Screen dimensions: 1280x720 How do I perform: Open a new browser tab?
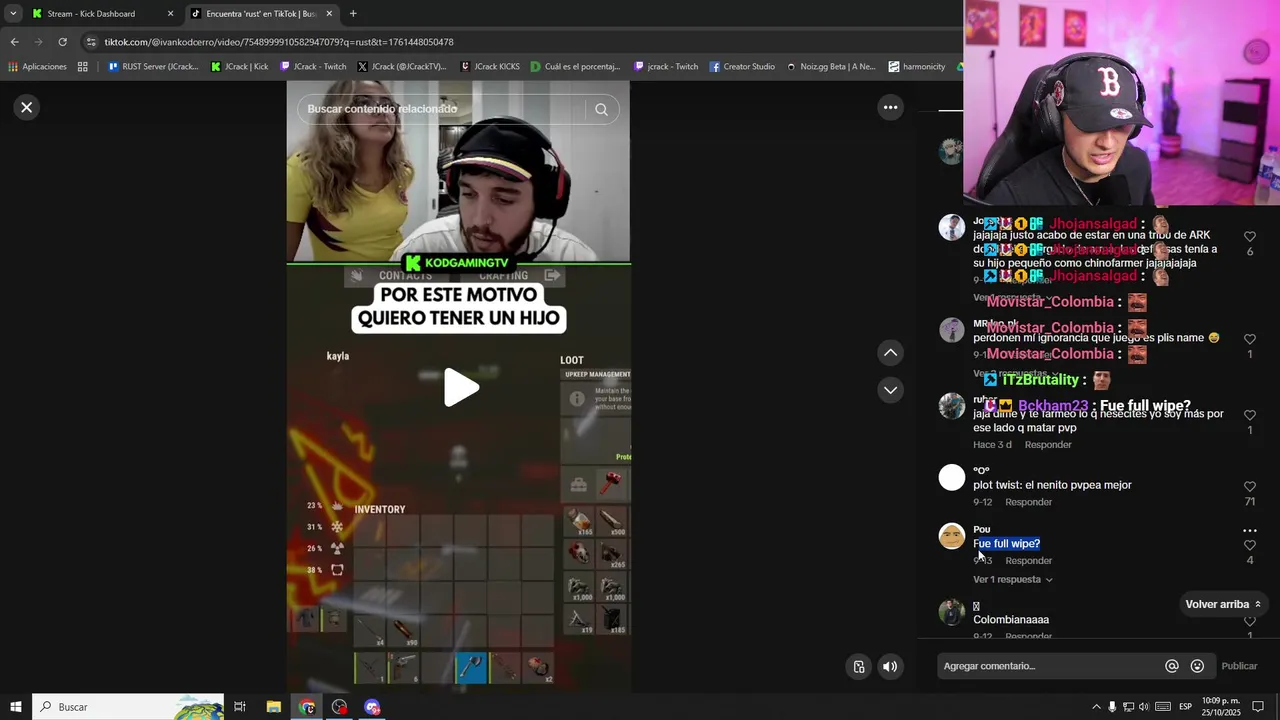pyautogui.click(x=353, y=14)
